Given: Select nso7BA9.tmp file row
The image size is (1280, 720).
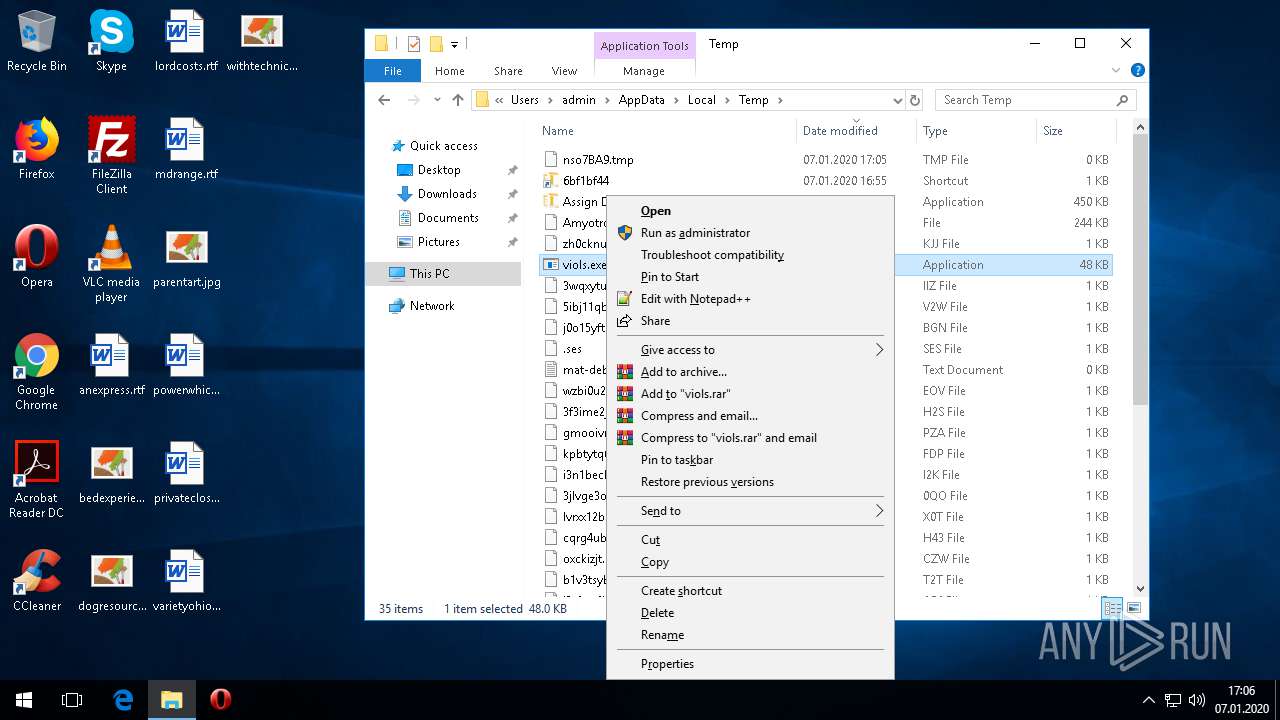Looking at the screenshot, I should click(x=826, y=160).
